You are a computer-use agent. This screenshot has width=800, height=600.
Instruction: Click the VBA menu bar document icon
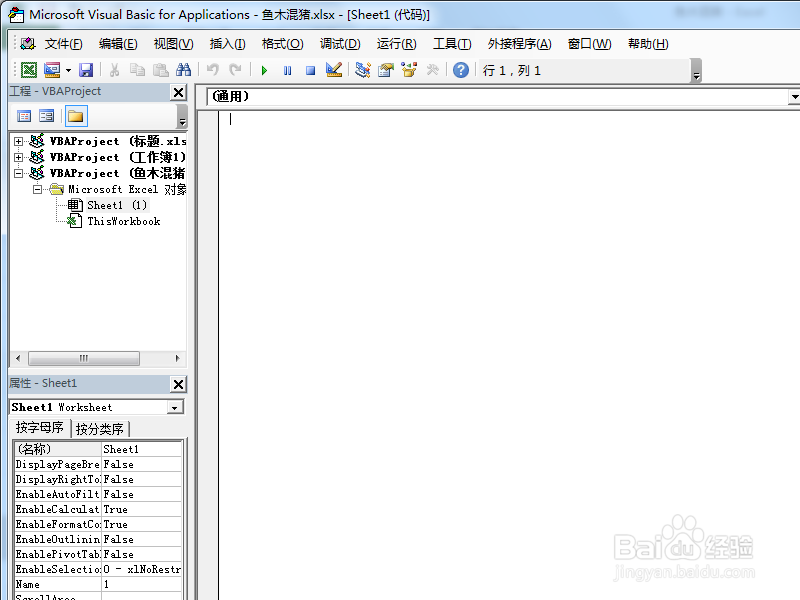(x=28, y=43)
